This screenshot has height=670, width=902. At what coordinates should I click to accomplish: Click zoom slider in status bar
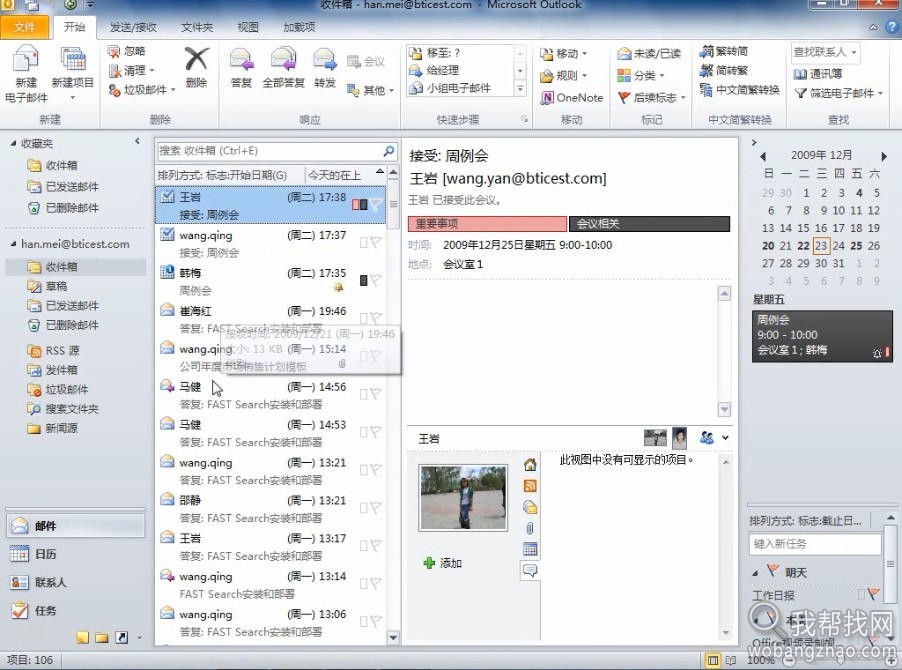point(840,660)
